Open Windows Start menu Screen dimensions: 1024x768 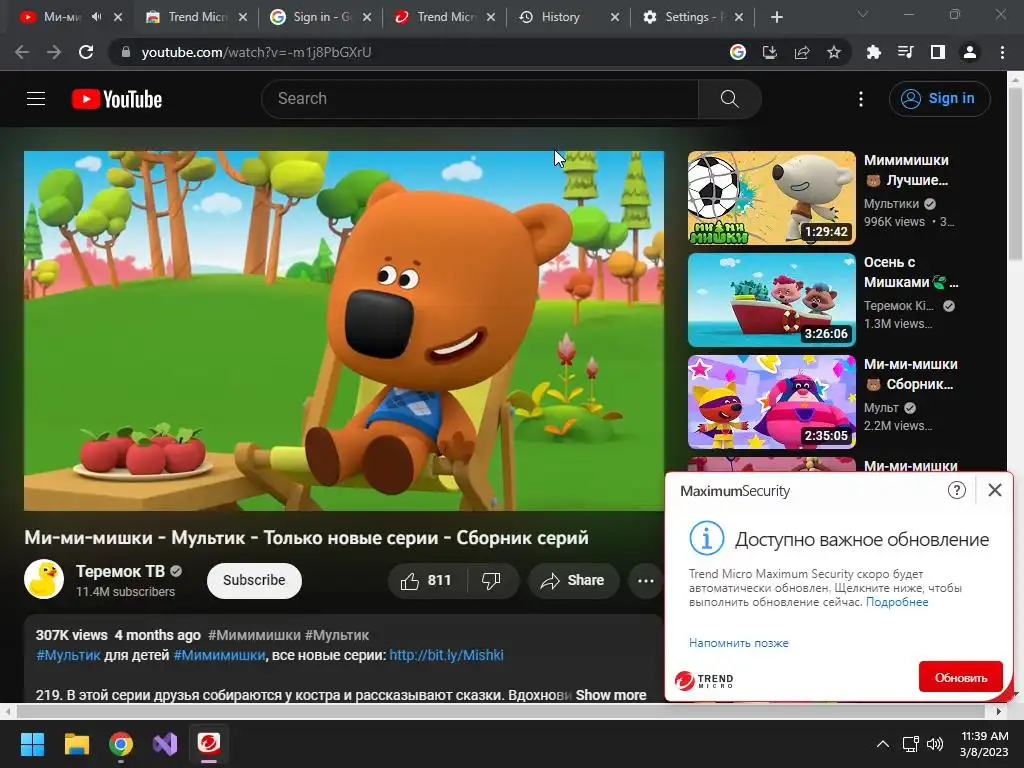[32, 744]
